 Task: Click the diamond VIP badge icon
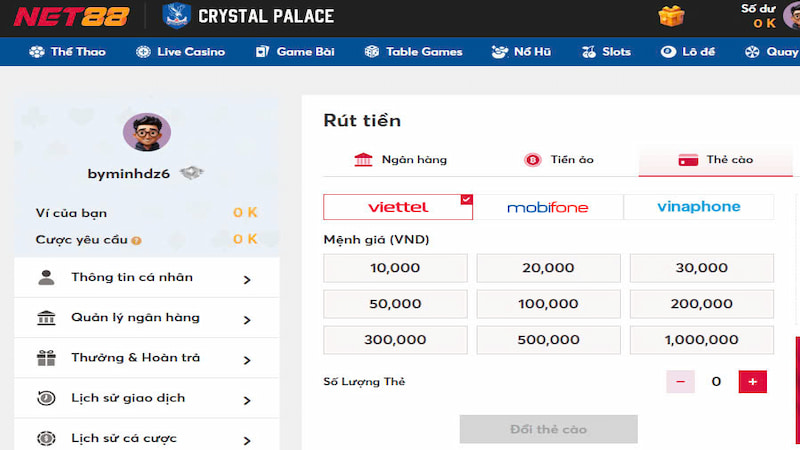click(x=191, y=174)
